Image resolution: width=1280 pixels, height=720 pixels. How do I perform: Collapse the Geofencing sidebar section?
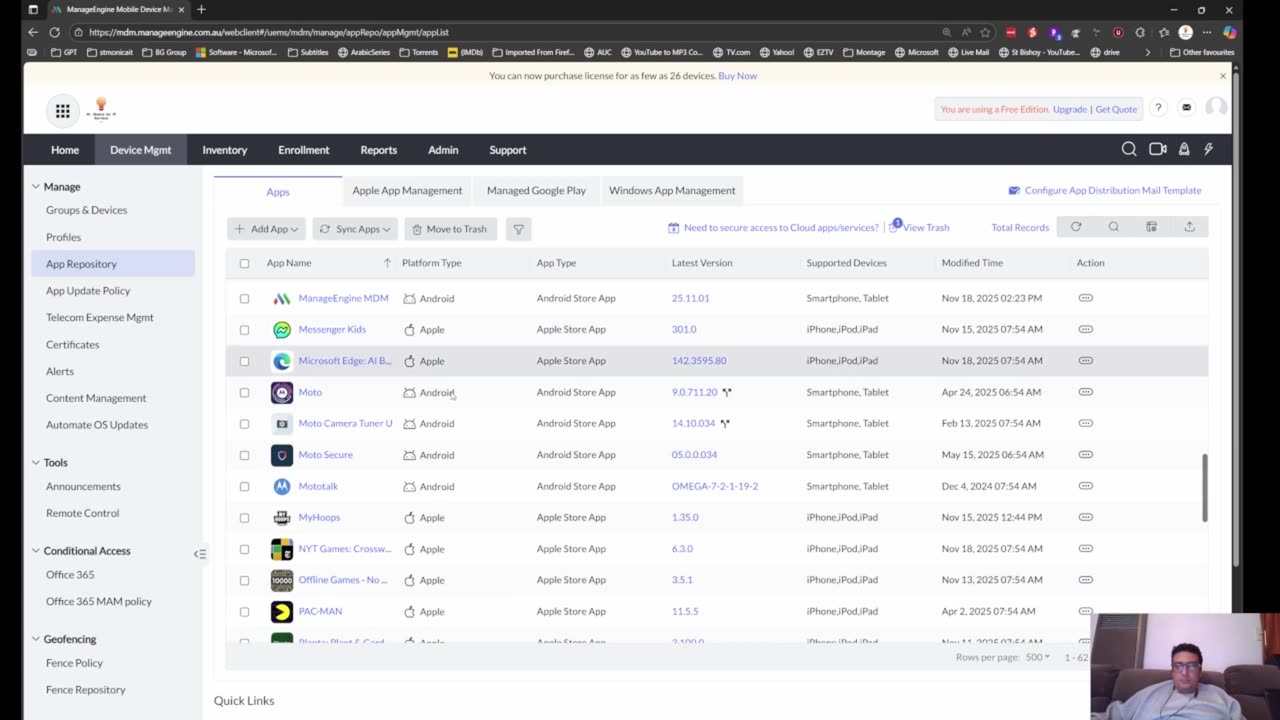36,639
